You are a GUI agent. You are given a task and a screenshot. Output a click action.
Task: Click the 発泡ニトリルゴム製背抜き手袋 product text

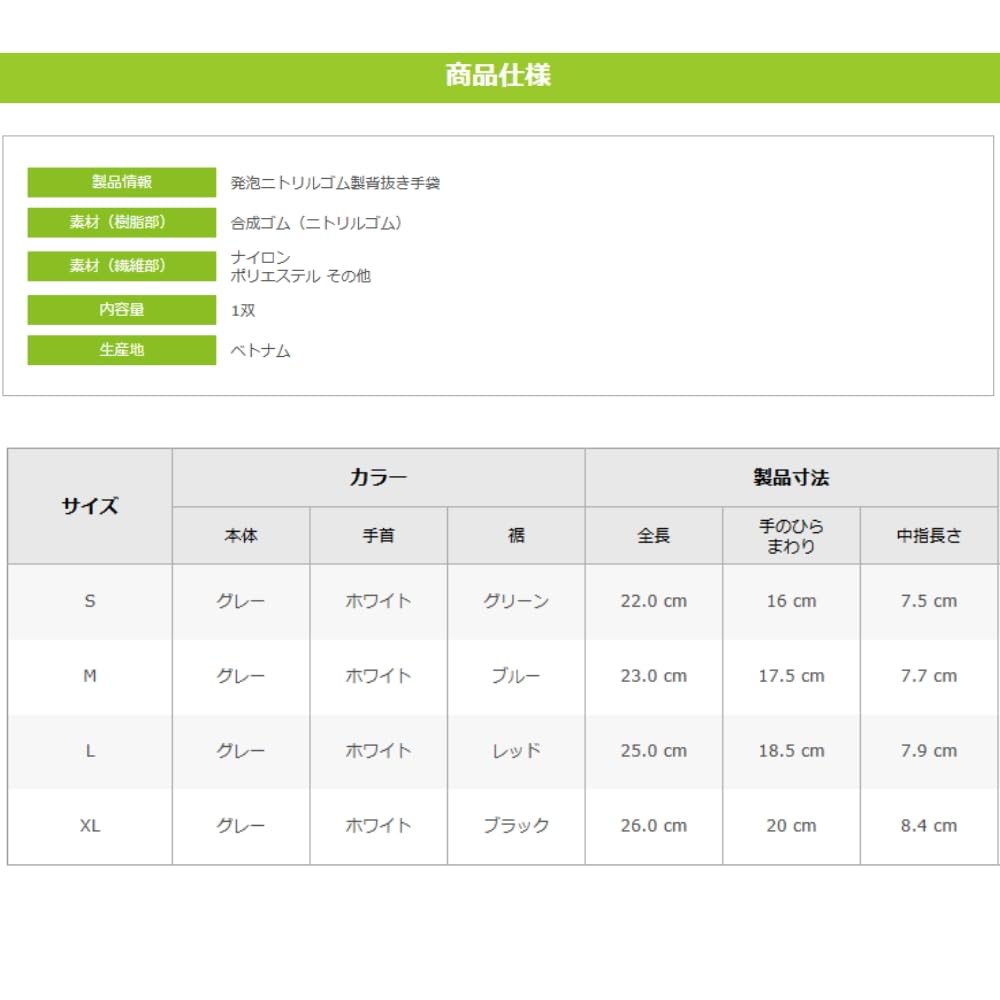pyautogui.click(x=335, y=183)
